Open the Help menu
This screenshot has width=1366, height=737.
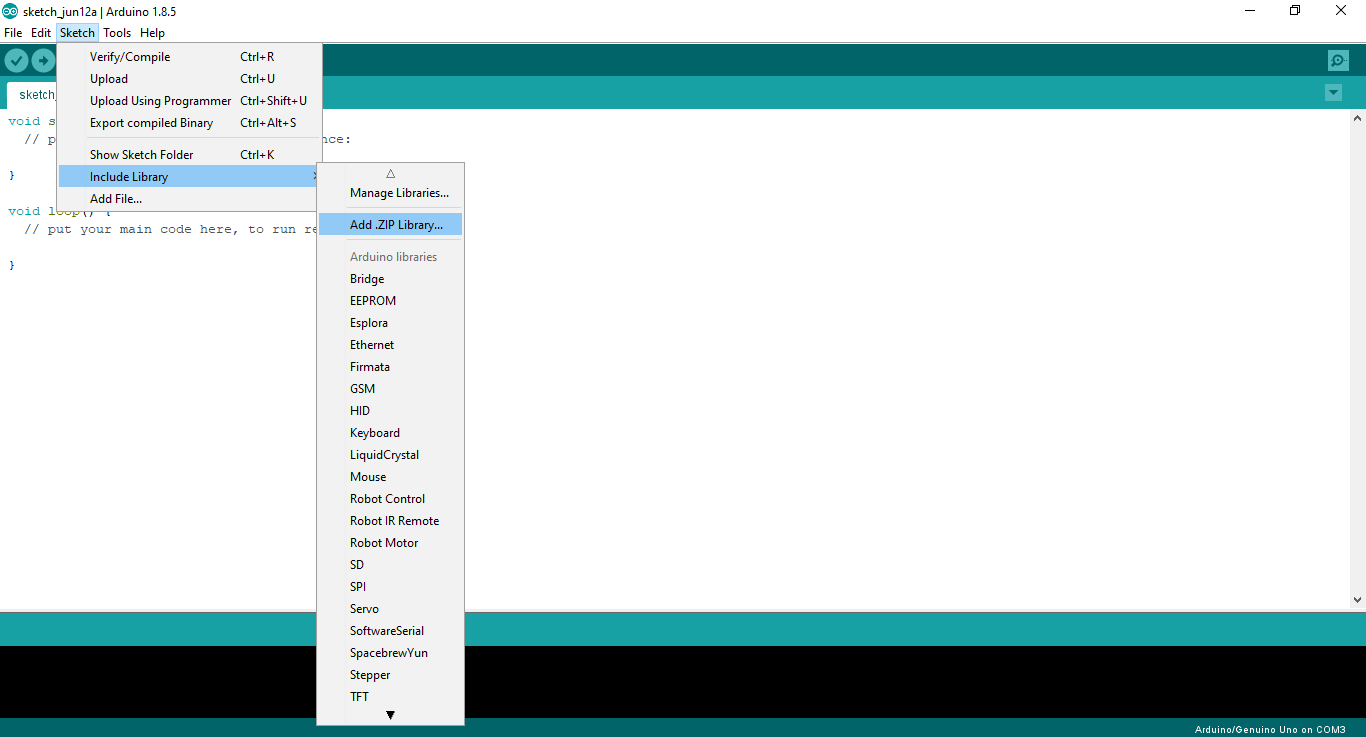point(152,33)
